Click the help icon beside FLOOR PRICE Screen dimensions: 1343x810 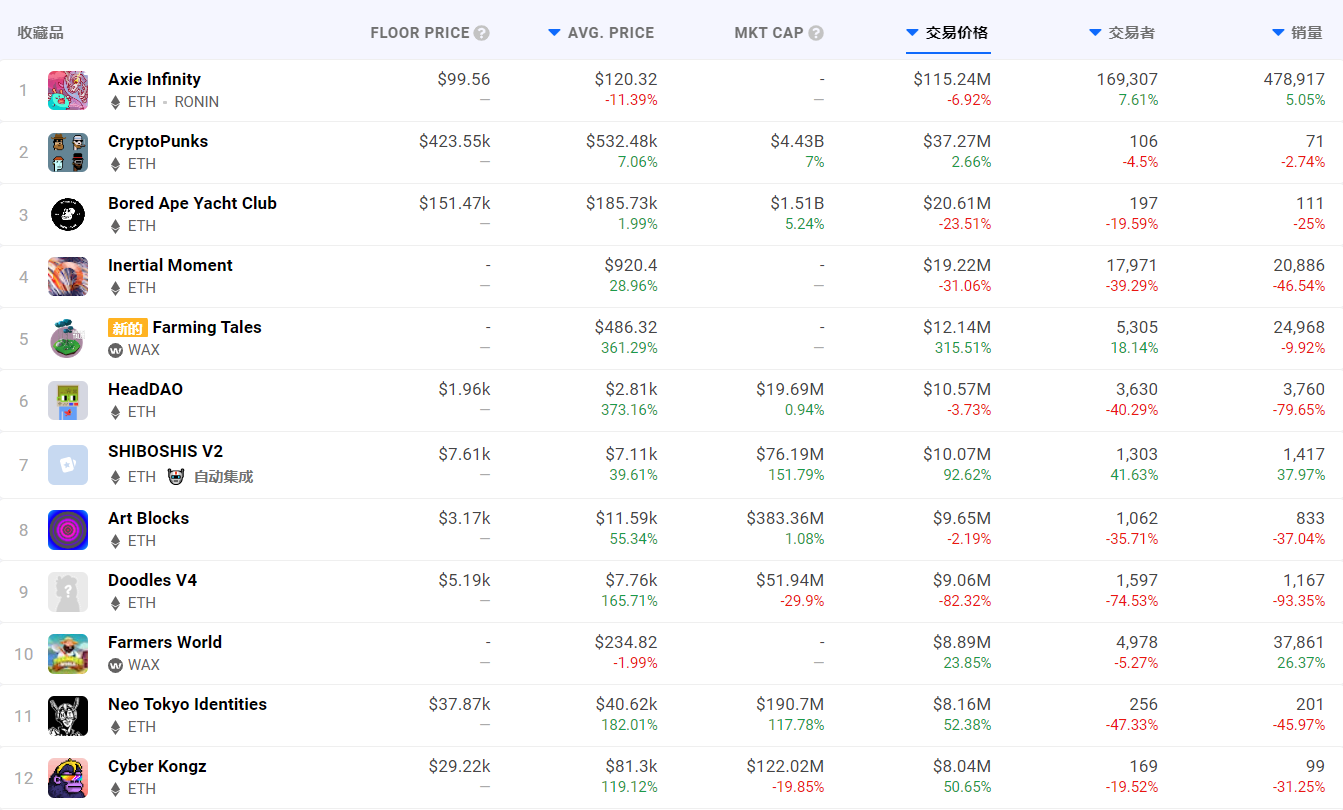482,33
